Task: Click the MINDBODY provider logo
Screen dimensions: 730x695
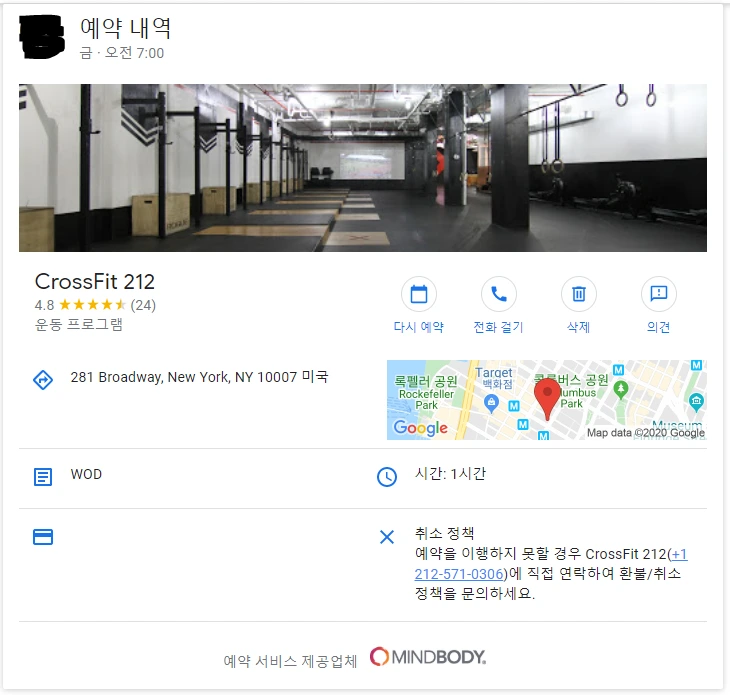Action: pos(428,657)
